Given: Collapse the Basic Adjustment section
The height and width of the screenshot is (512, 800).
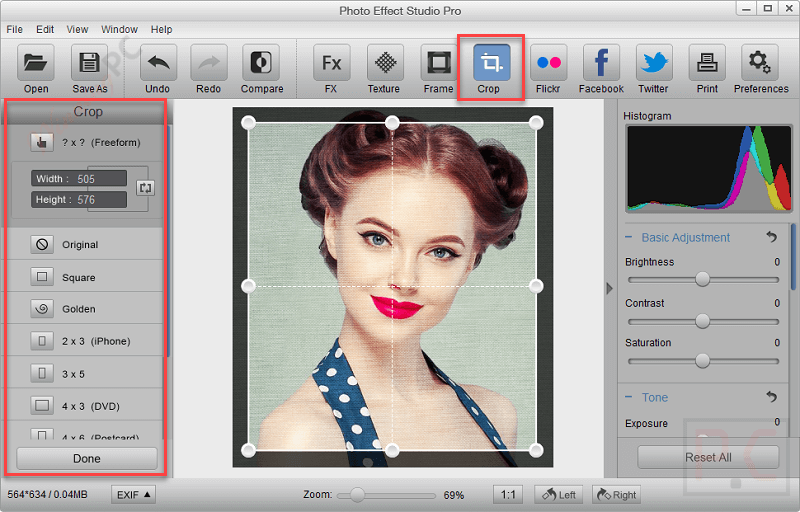Looking at the screenshot, I should [629, 237].
